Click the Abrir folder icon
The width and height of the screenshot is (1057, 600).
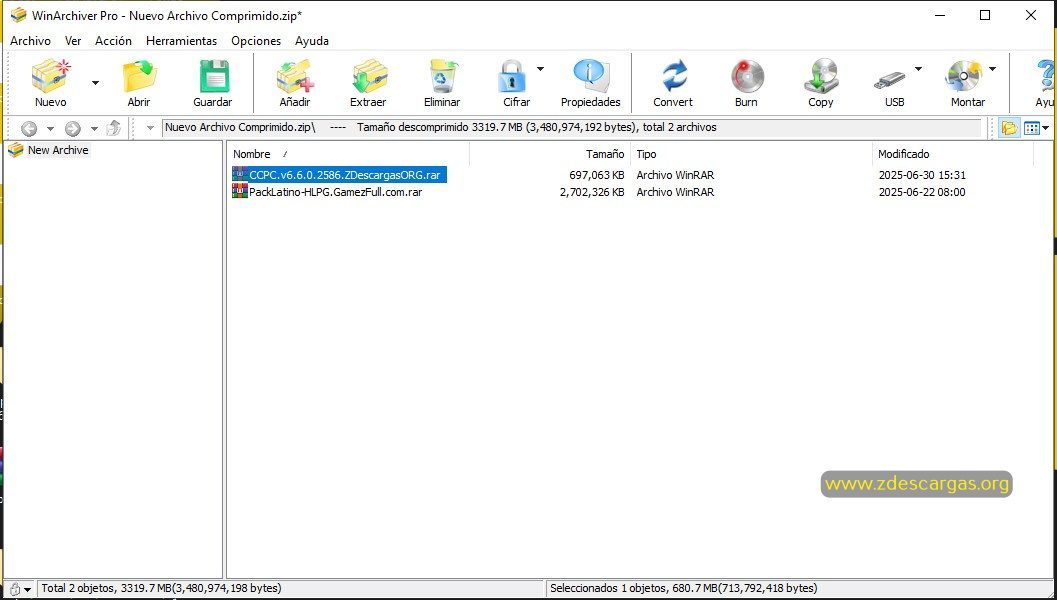[139, 76]
